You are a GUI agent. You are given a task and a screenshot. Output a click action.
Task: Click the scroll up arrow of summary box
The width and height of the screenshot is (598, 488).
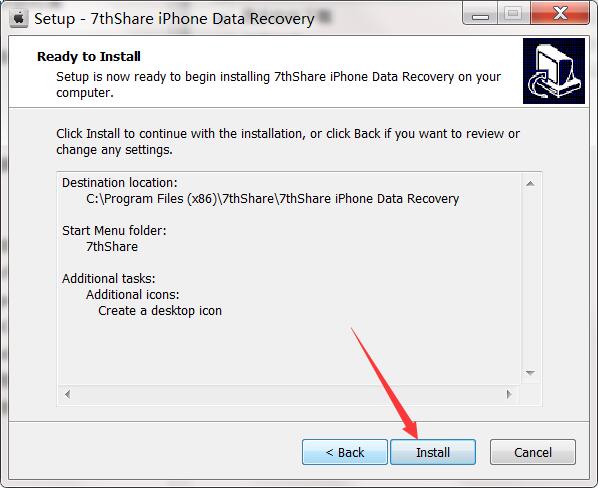click(530, 184)
